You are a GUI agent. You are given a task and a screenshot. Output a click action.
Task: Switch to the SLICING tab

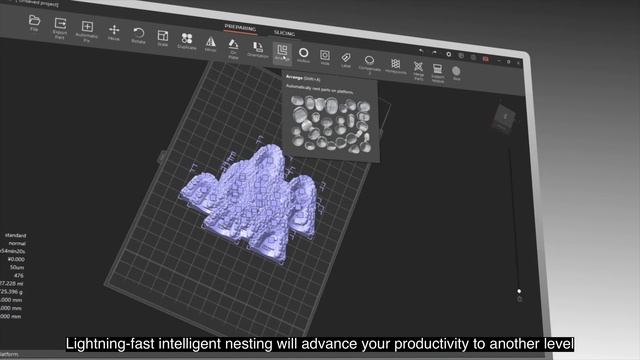tap(284, 33)
